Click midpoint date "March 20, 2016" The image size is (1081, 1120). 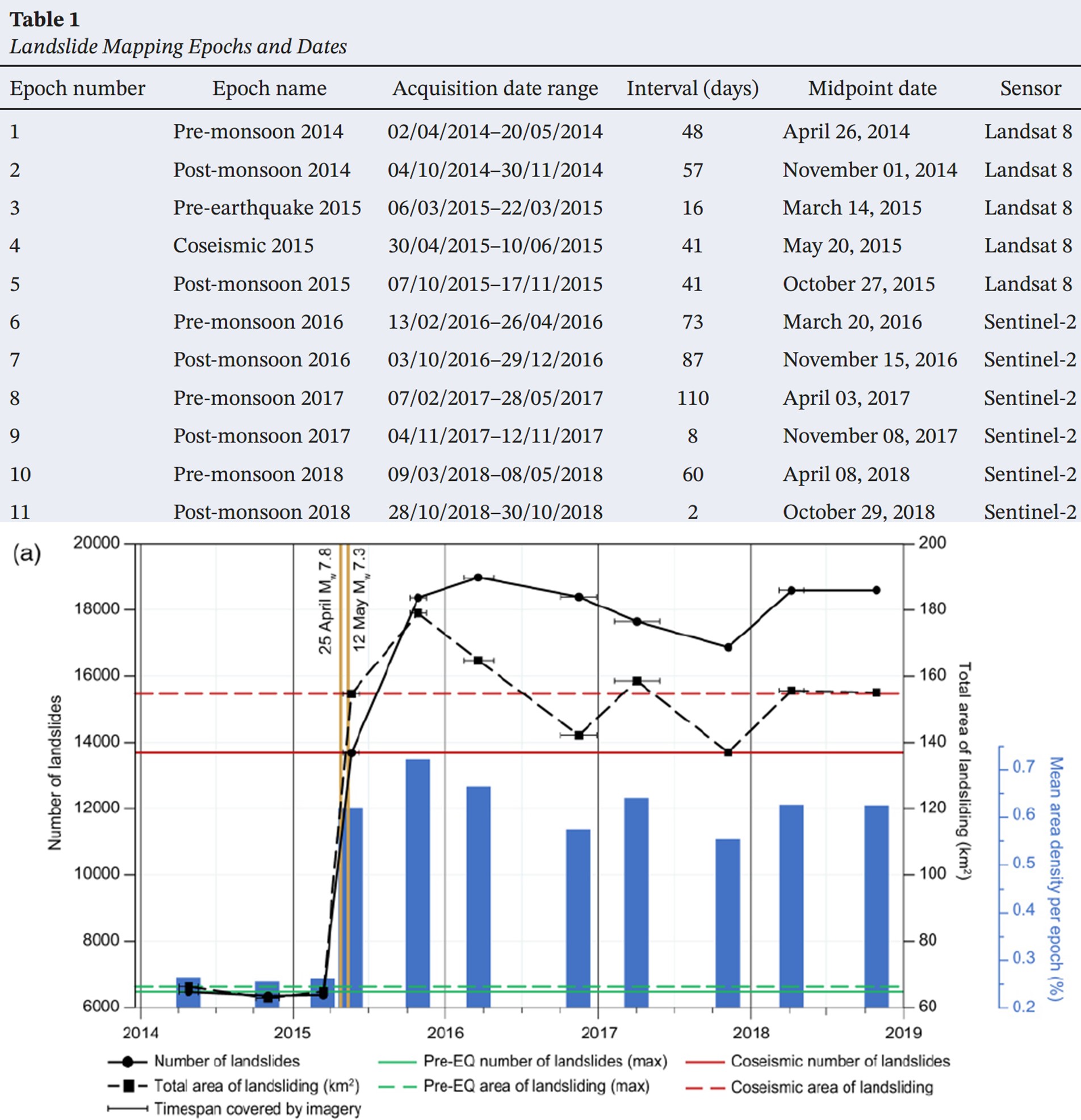(852, 322)
